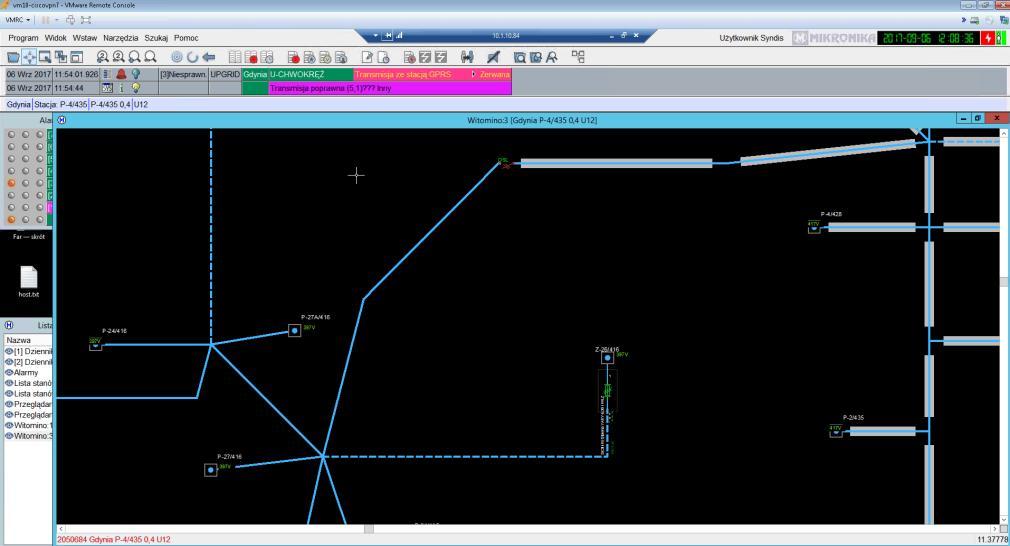Toggle eye icon for Witomino:1 row
Image resolution: width=1010 pixels, height=546 pixels.
(9, 425)
